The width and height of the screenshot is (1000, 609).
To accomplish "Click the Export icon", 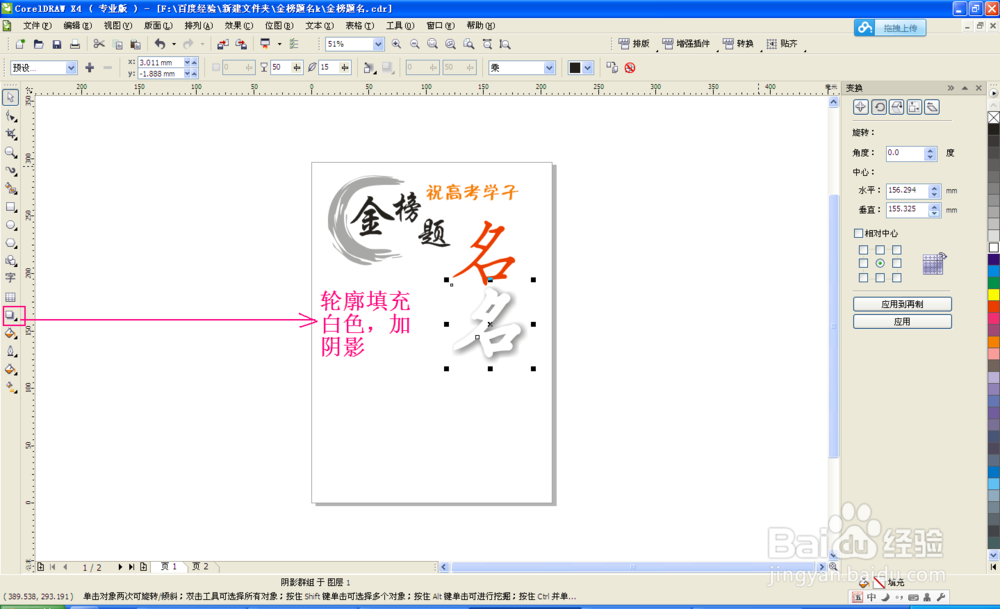I will 241,44.
